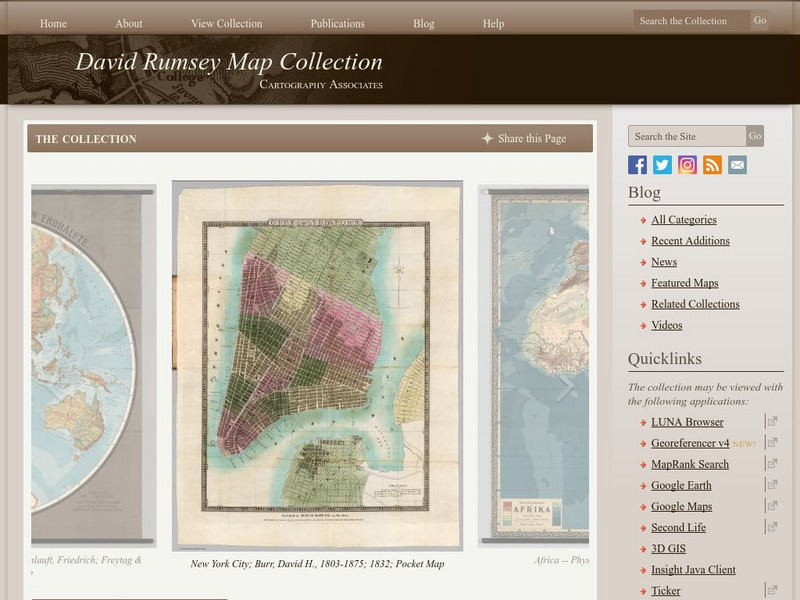Open the New York City map thumbnail

point(317,365)
